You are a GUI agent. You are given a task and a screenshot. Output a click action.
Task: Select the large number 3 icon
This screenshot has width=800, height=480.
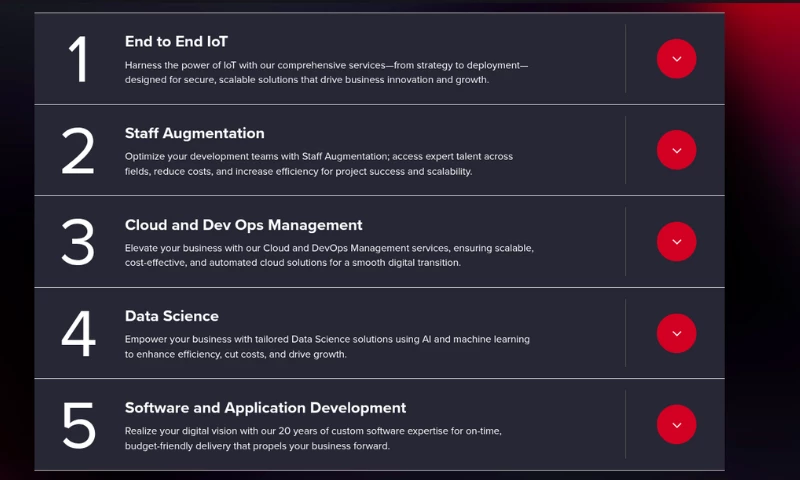(78, 242)
